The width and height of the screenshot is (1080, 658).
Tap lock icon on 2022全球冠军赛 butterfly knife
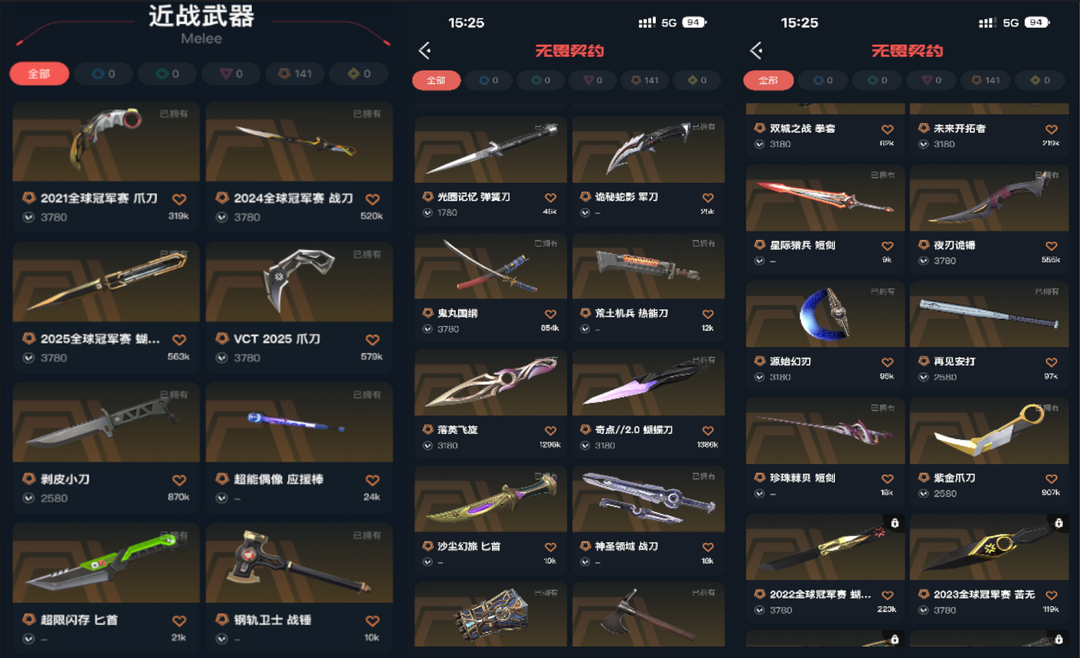tap(895, 523)
